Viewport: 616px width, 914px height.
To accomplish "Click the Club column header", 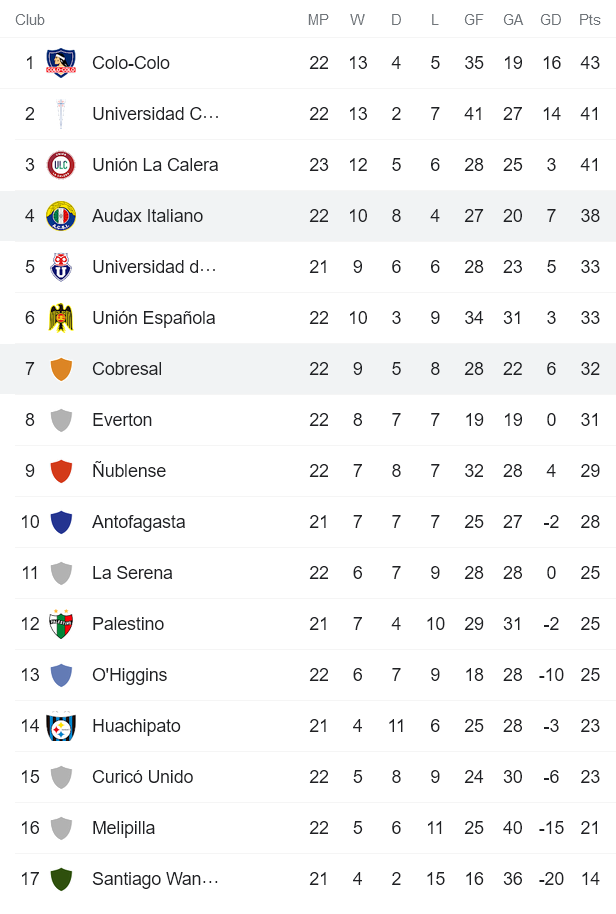I will pyautogui.click(x=30, y=20).
